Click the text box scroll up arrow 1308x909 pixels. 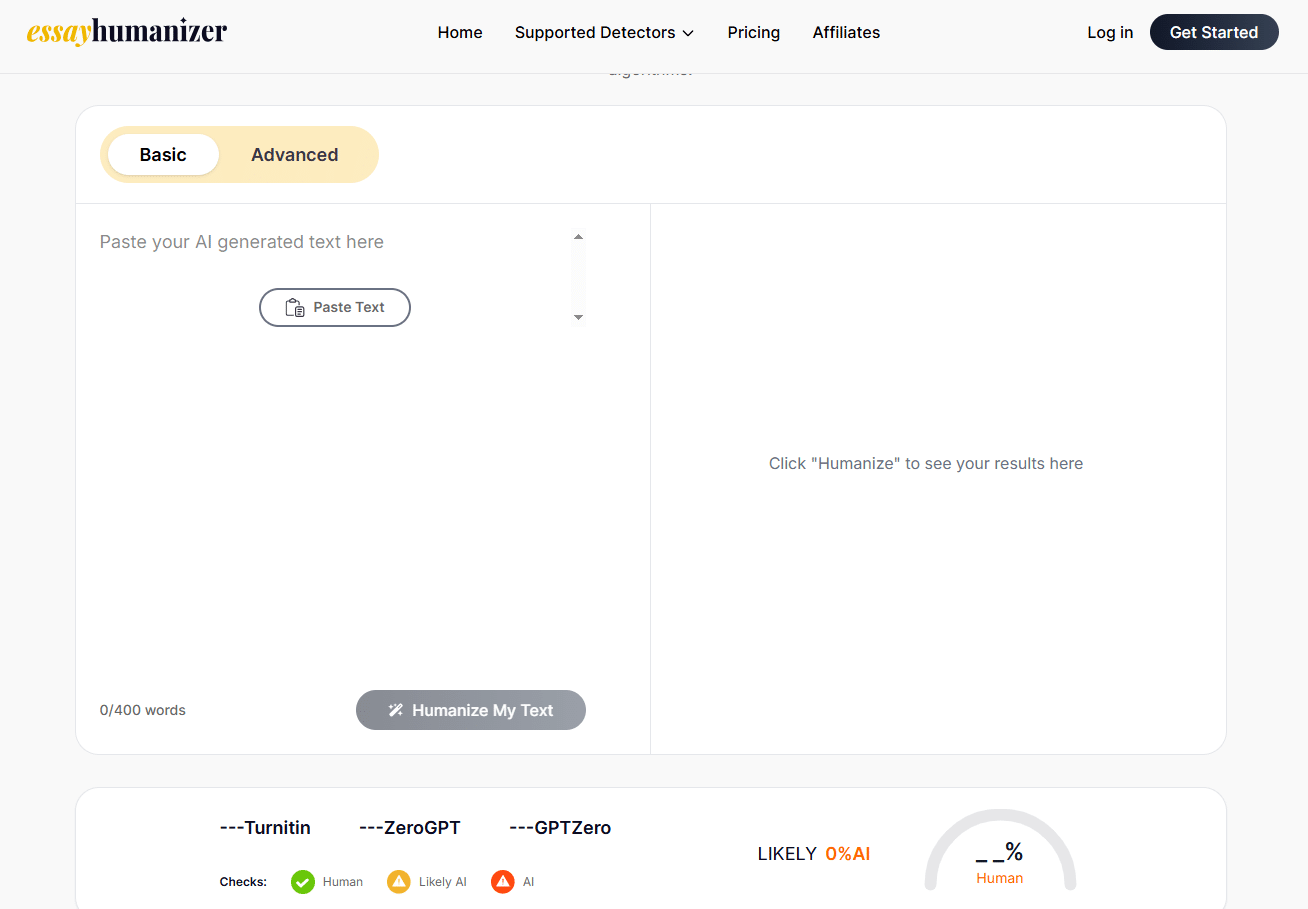pyautogui.click(x=578, y=237)
